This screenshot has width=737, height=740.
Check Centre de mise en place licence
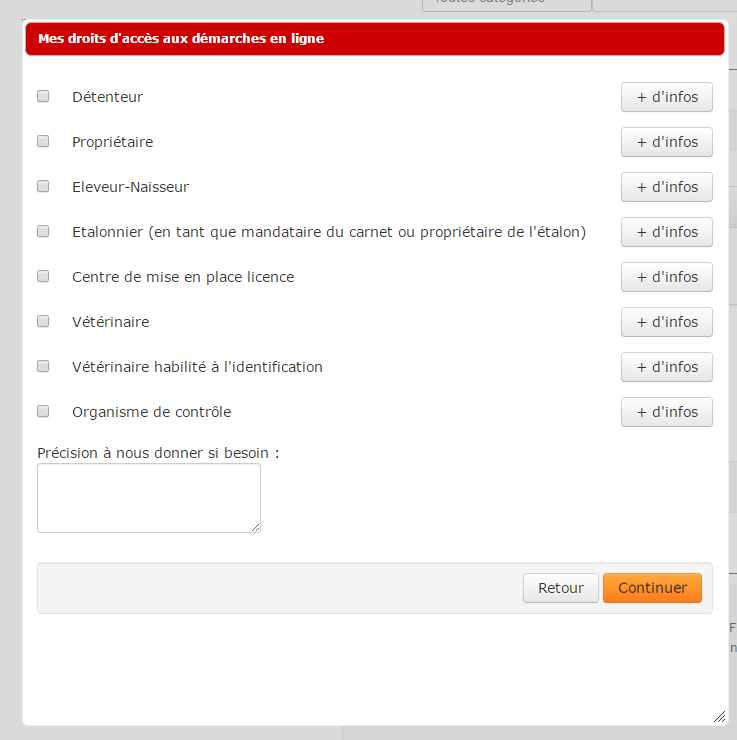pos(43,276)
